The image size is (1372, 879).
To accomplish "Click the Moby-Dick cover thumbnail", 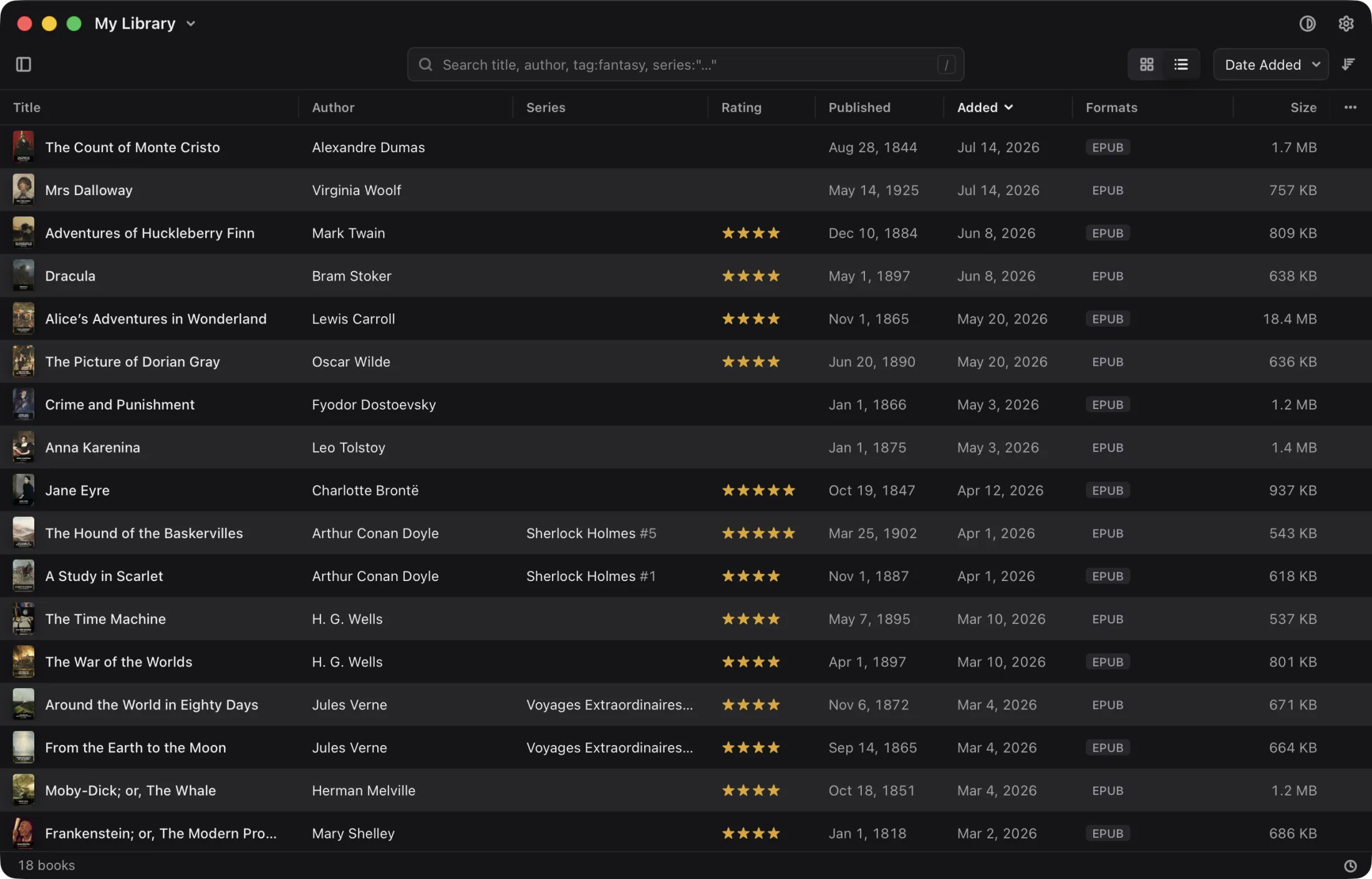I will point(24,790).
